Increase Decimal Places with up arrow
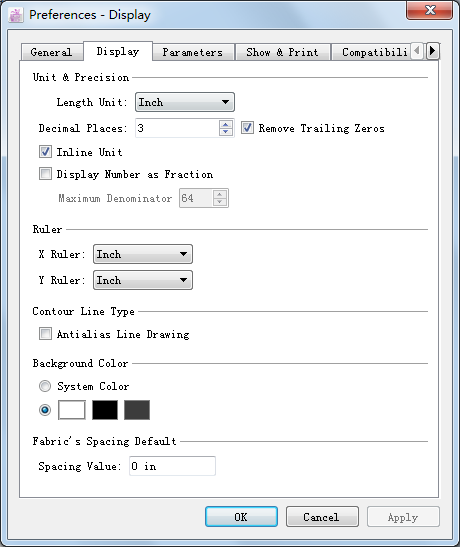The height and width of the screenshot is (548, 461). 225,124
